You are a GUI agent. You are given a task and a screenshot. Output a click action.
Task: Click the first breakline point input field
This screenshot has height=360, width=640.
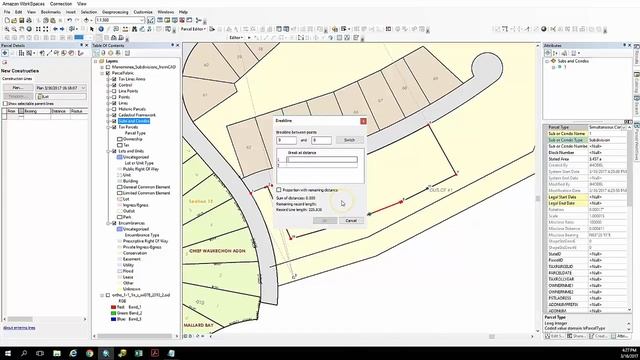(287, 140)
